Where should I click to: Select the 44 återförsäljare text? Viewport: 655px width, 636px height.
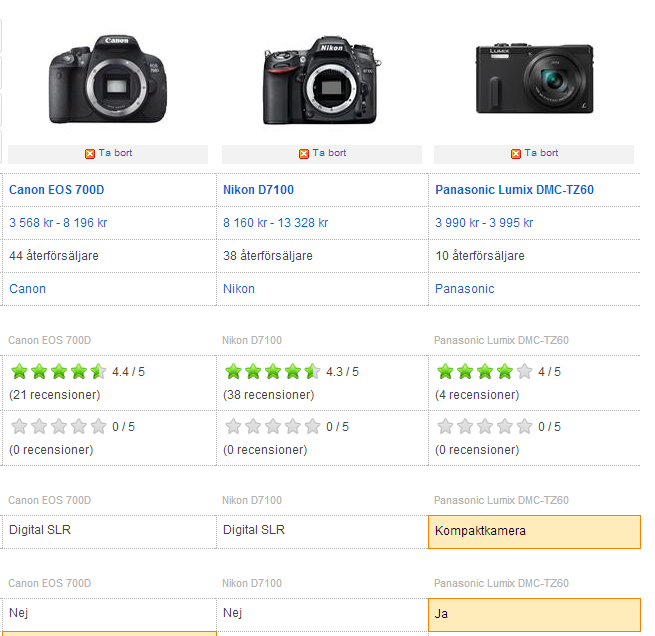tap(54, 256)
